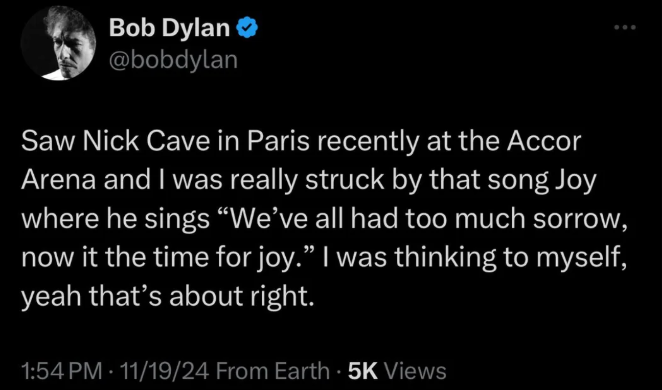Visit the Bob Dylan display name link
Viewport: 662px width, 390px height.
tap(169, 28)
